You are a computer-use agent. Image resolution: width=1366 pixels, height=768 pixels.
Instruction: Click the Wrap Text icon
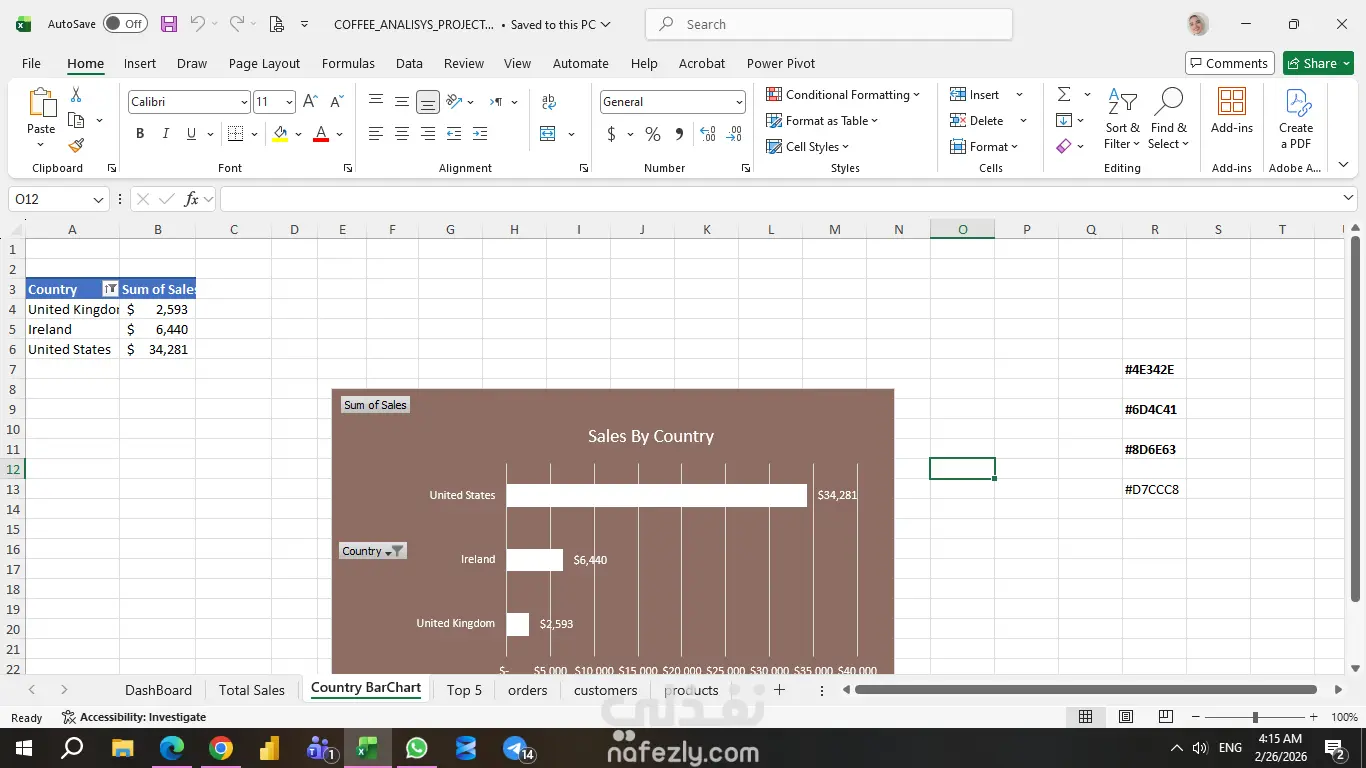click(x=549, y=102)
